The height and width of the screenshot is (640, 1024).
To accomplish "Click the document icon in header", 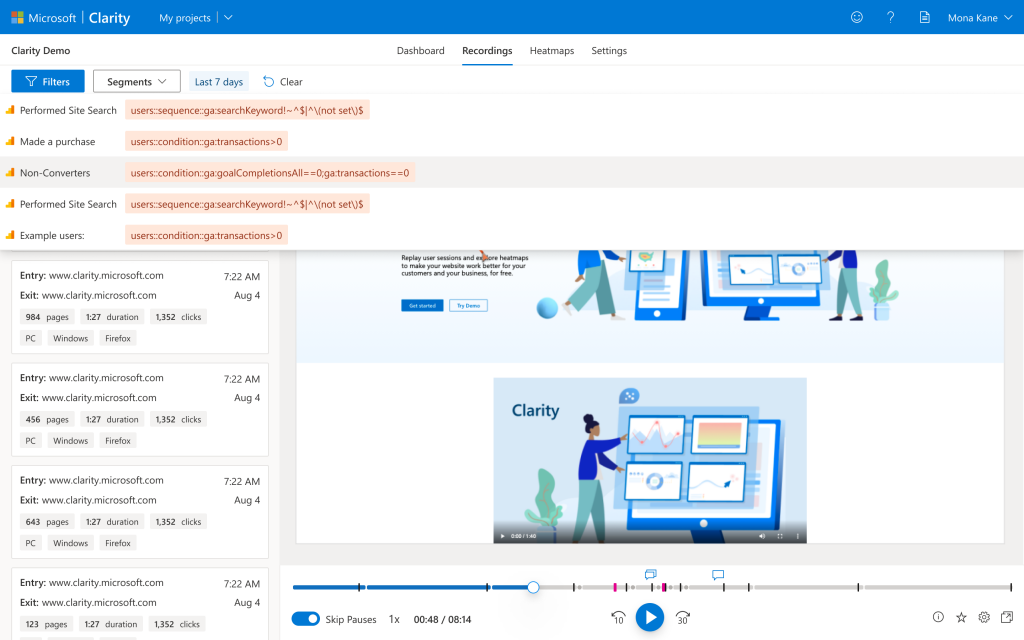I will pyautogui.click(x=924, y=17).
